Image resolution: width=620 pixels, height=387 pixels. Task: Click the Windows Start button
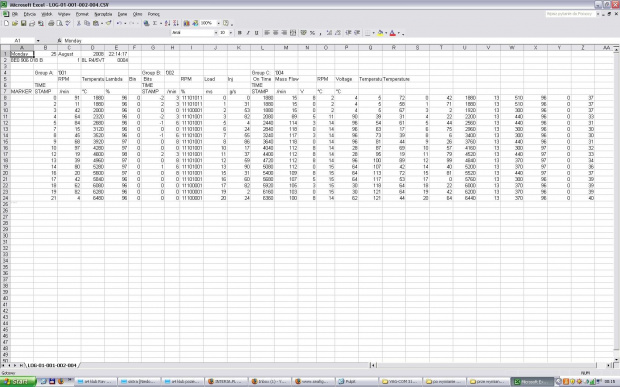[x=18, y=381]
